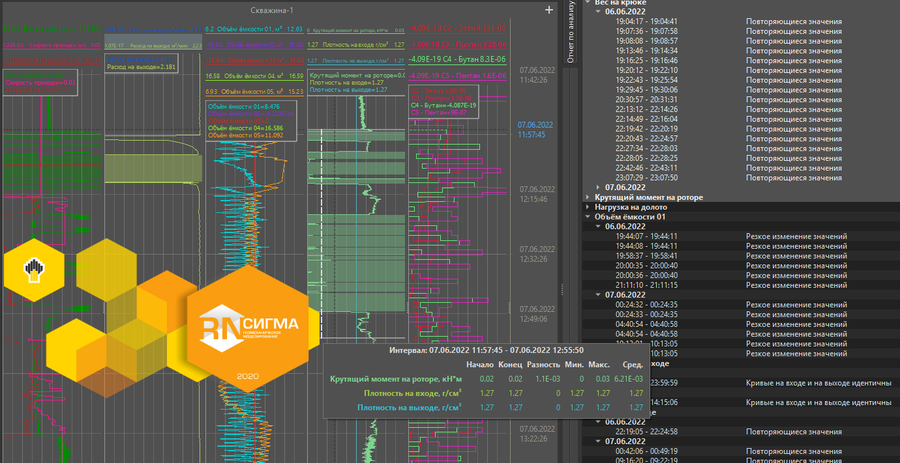
Task: Collapse 06.06.2022 node under 'Объём ёмкости 01'
Action: pyautogui.click(x=599, y=226)
